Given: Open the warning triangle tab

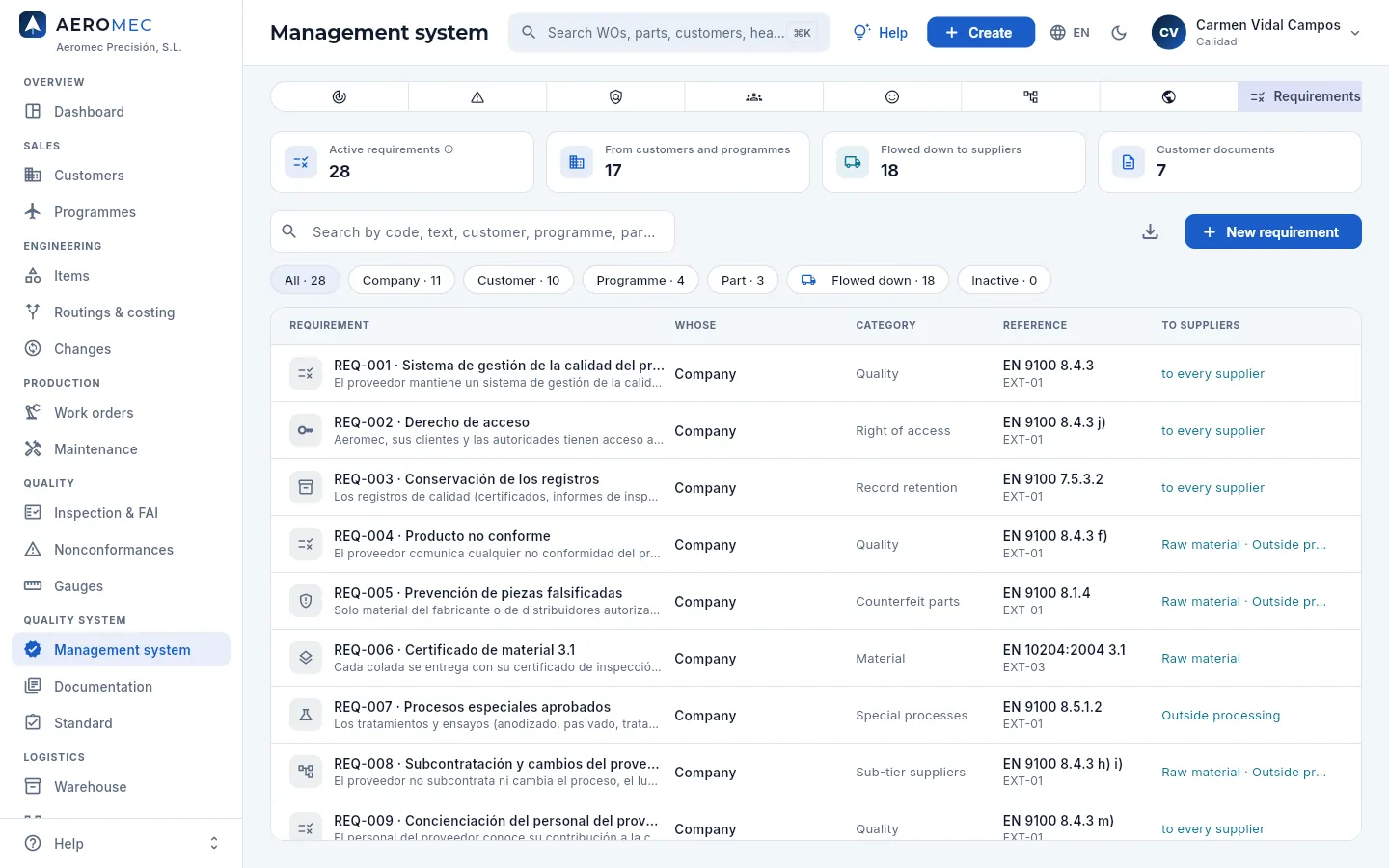Looking at the screenshot, I should [x=477, y=96].
